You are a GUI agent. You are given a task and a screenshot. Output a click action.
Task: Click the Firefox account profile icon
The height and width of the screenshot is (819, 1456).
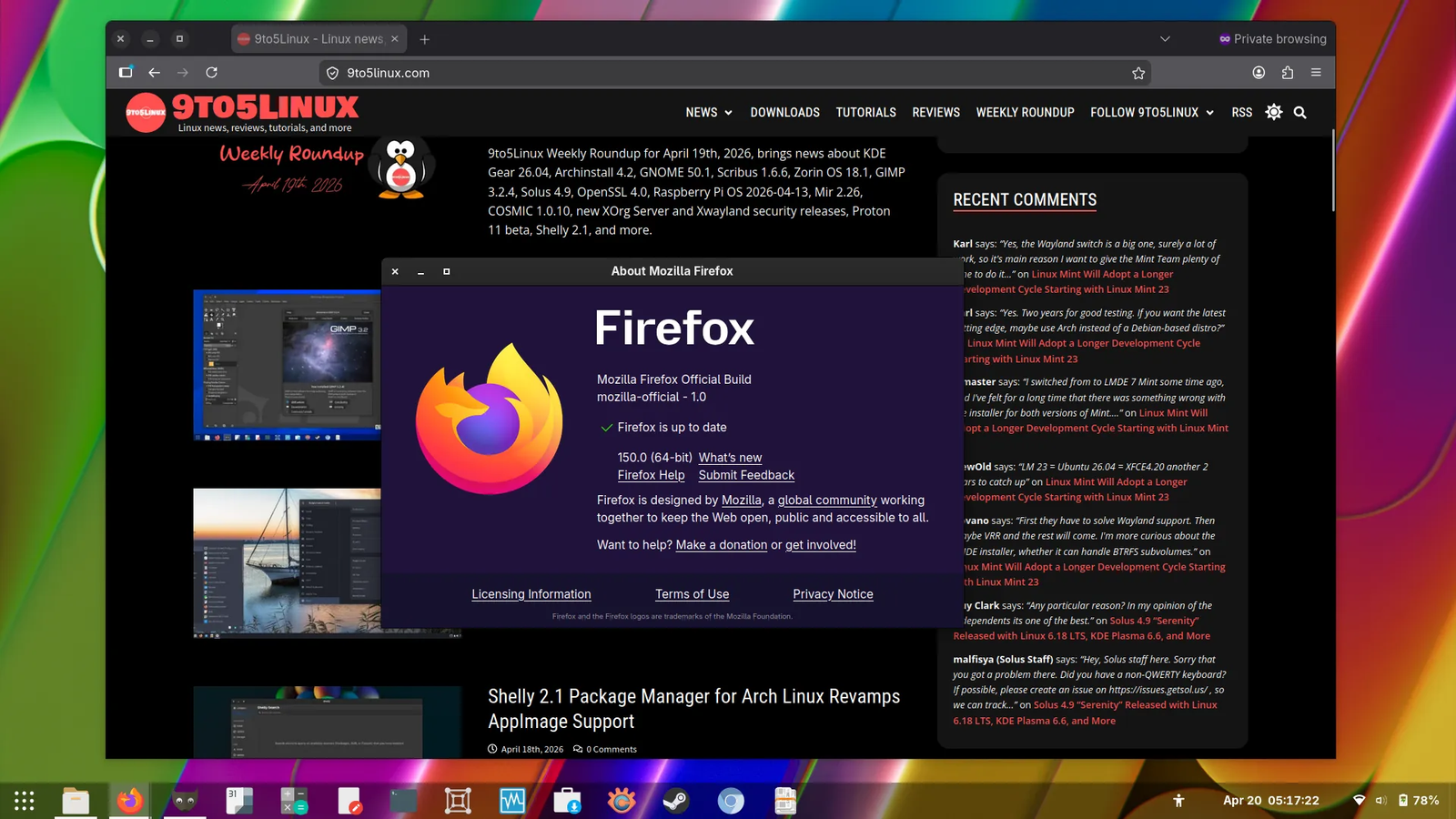click(x=1259, y=73)
